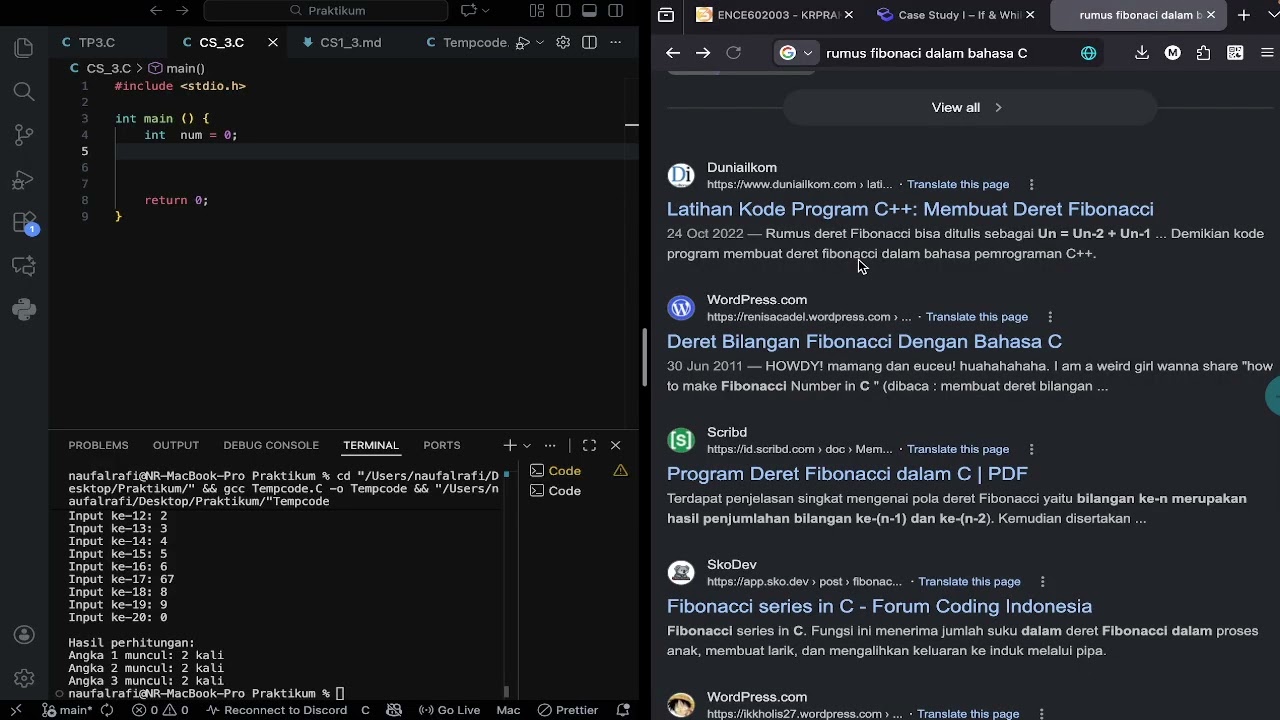
Task: Click Reconnect to Discord in status bar
Action: coord(277,710)
